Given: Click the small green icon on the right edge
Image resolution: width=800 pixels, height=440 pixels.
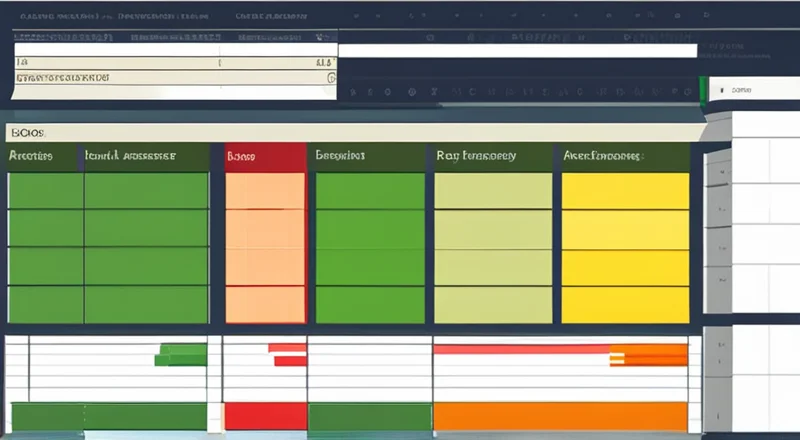Looking at the screenshot, I should 702,90.
